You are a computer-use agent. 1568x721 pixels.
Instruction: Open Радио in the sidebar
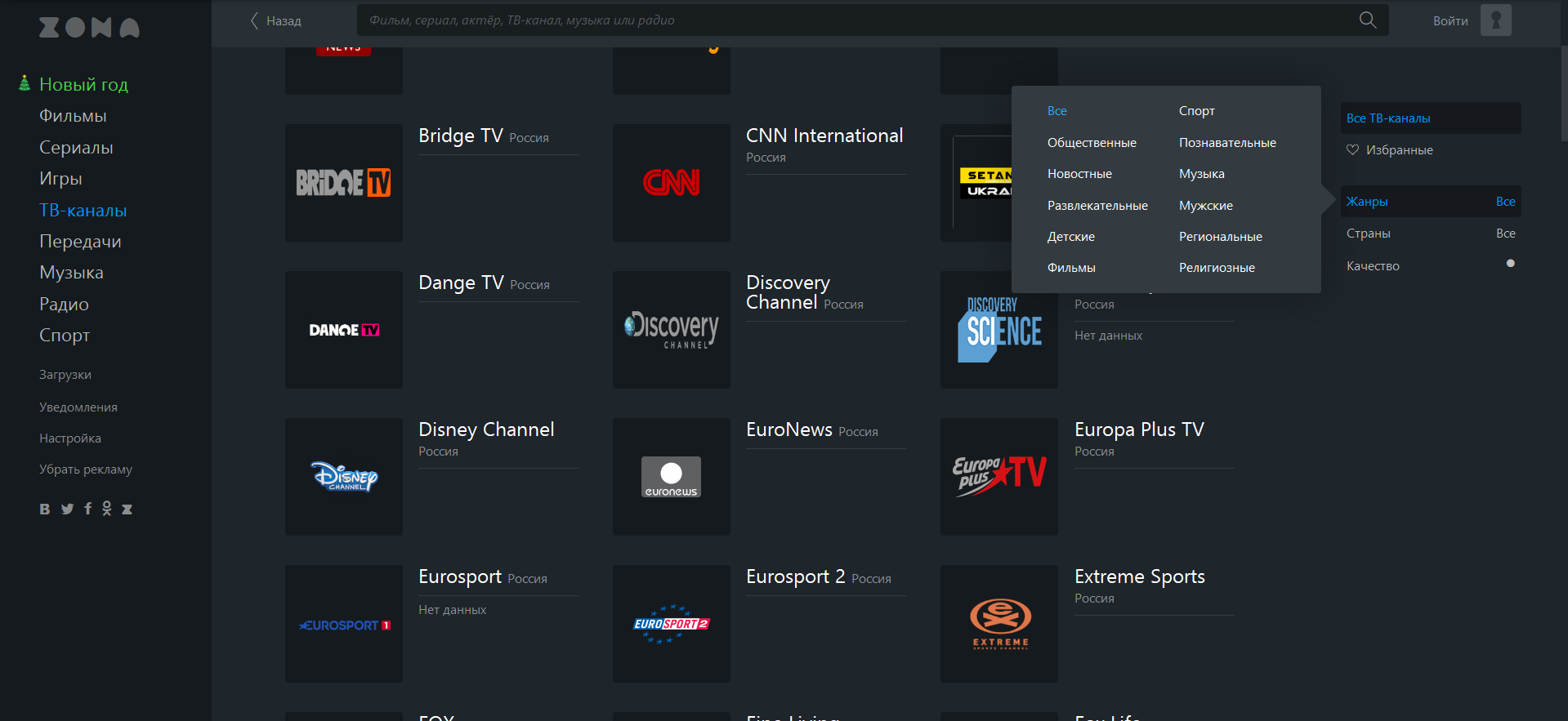(x=64, y=305)
